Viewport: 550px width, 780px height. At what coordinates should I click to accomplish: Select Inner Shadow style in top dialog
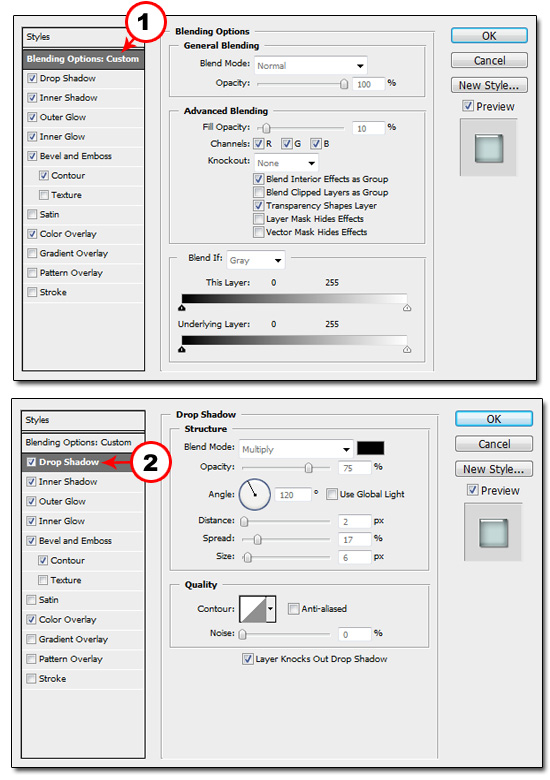click(x=68, y=98)
